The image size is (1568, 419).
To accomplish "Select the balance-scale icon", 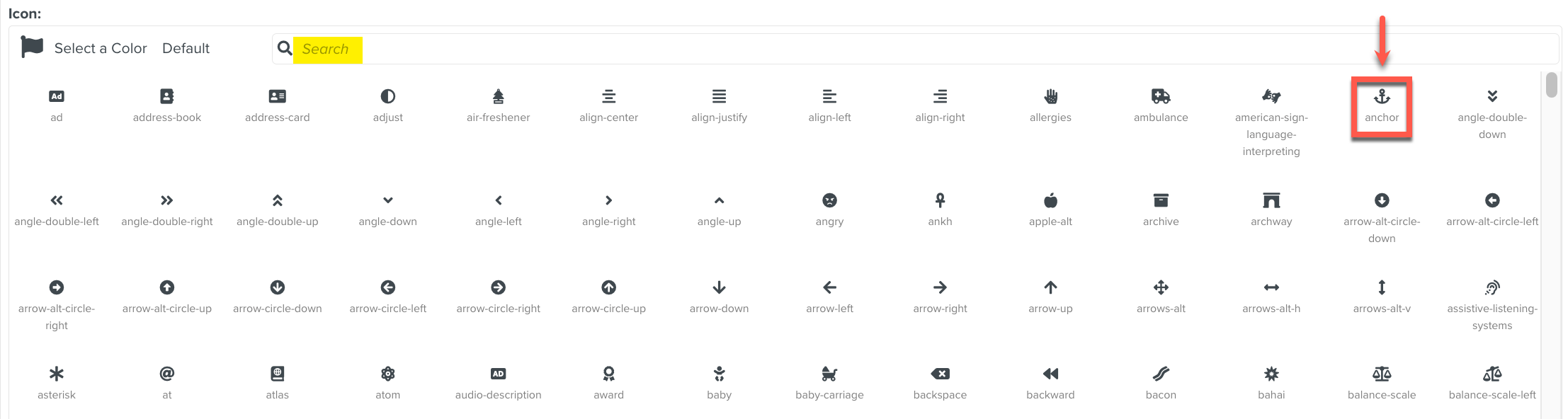I will [x=1381, y=374].
